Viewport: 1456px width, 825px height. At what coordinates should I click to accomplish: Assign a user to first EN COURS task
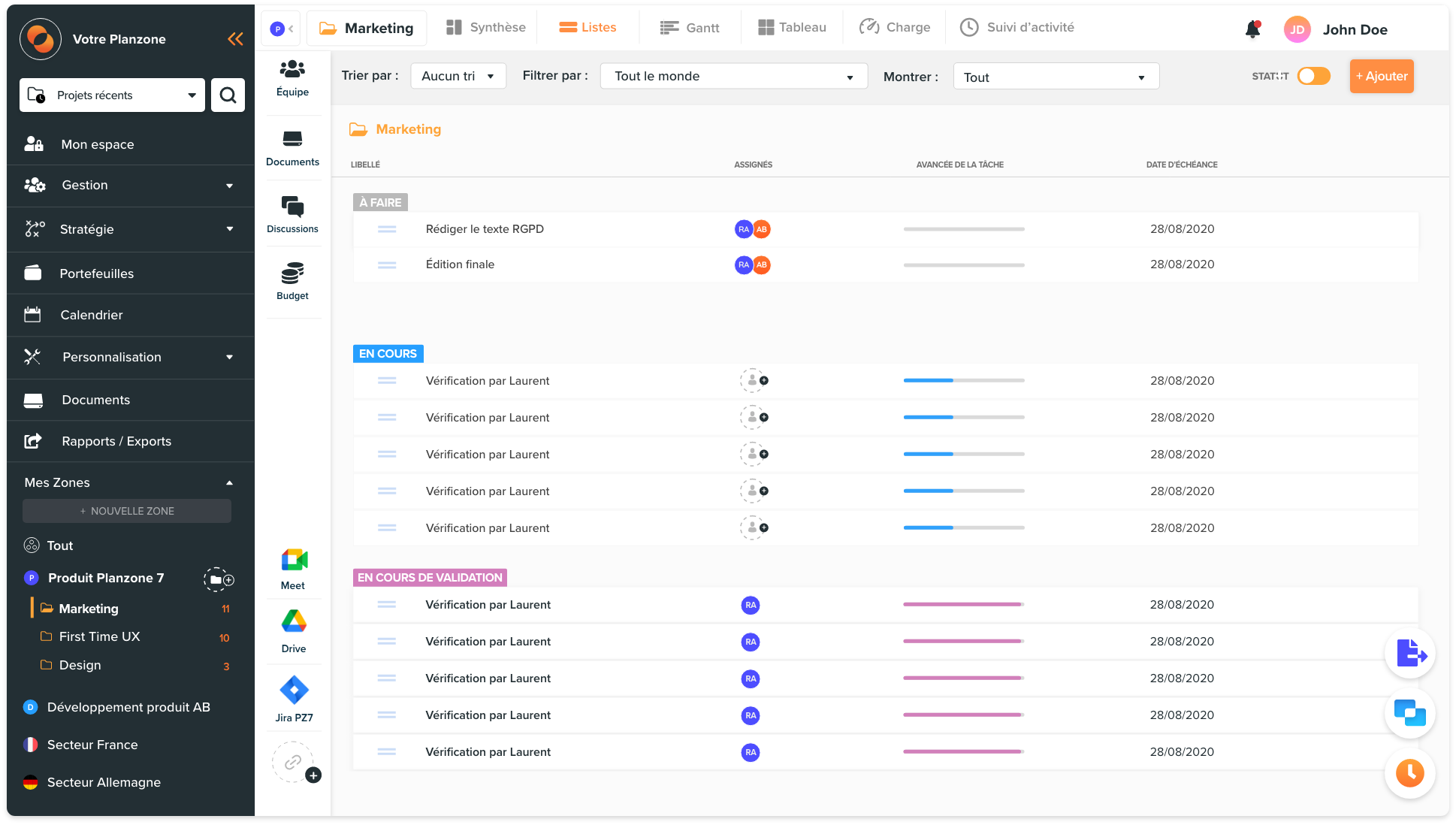(754, 381)
